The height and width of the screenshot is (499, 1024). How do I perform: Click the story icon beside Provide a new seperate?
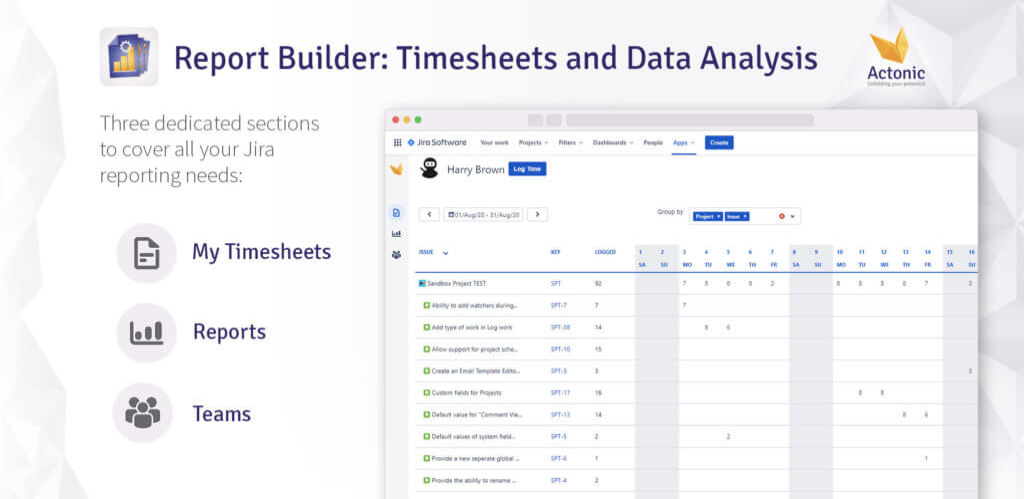[x=427, y=459]
